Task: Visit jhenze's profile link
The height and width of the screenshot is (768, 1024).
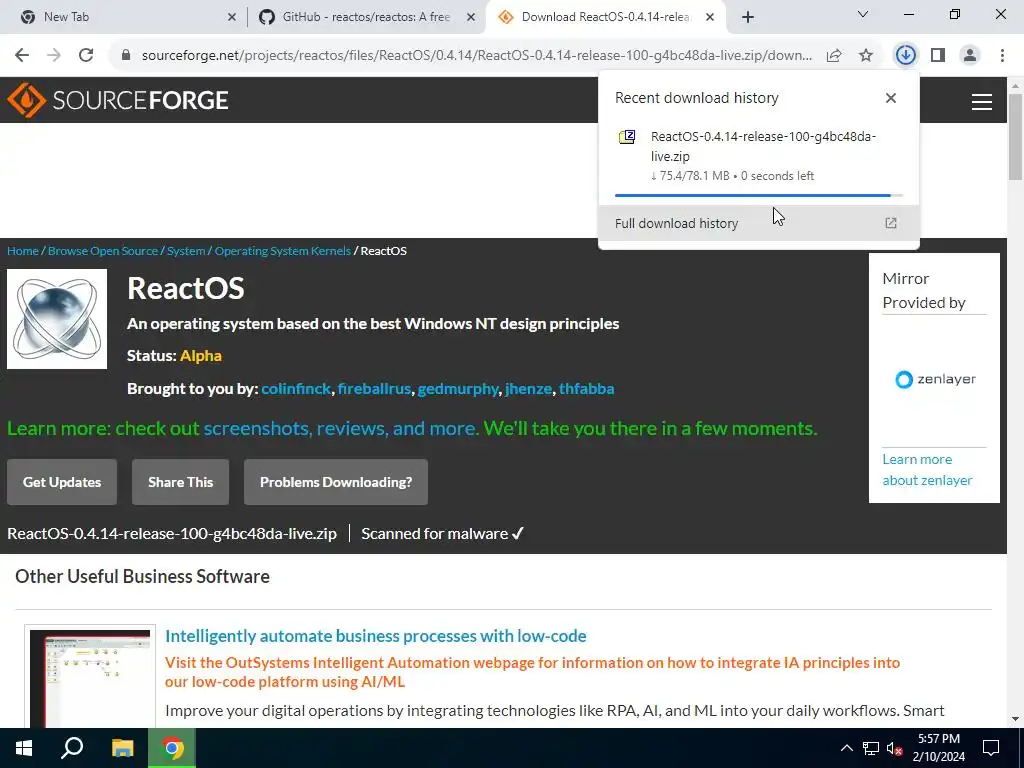Action: pos(528,389)
